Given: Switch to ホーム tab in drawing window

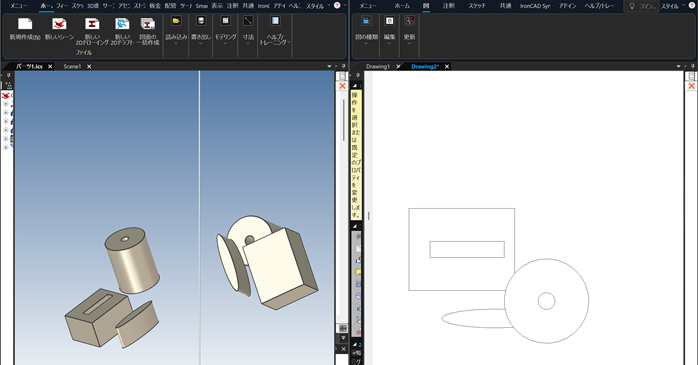Looking at the screenshot, I should (x=402, y=6).
